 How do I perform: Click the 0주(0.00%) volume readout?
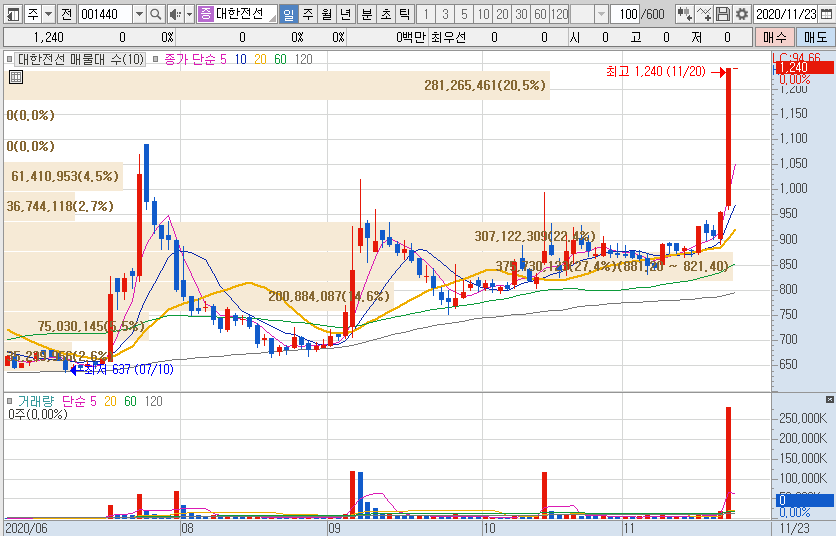point(38,414)
